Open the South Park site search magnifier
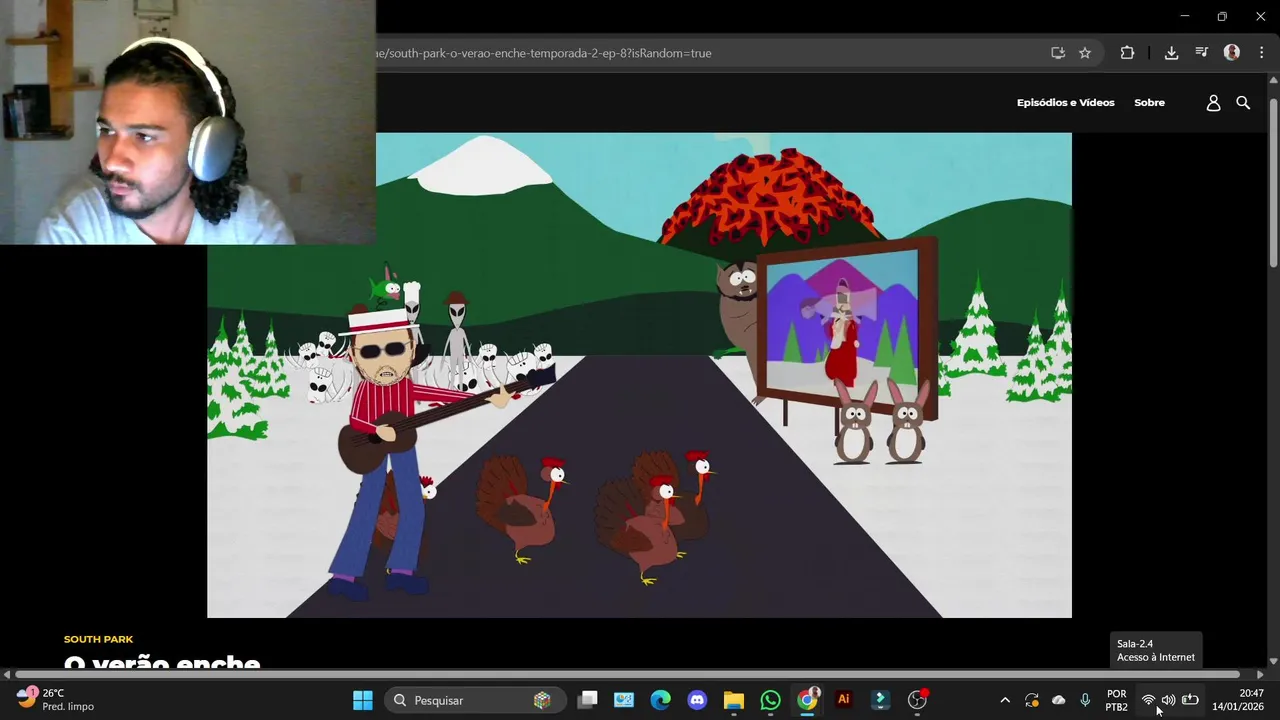The width and height of the screenshot is (1280, 720). tap(1243, 102)
